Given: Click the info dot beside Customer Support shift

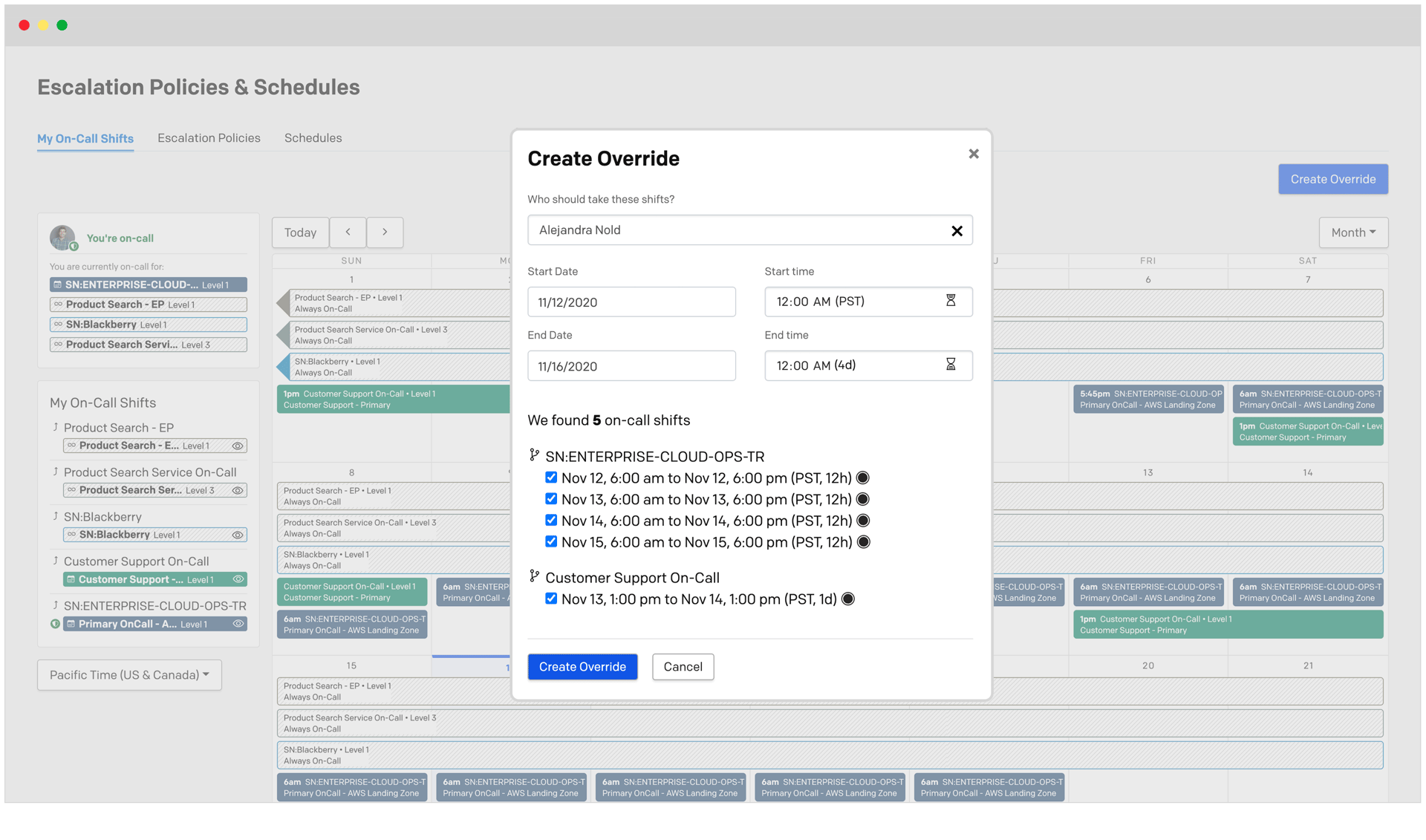Looking at the screenshot, I should pos(847,599).
